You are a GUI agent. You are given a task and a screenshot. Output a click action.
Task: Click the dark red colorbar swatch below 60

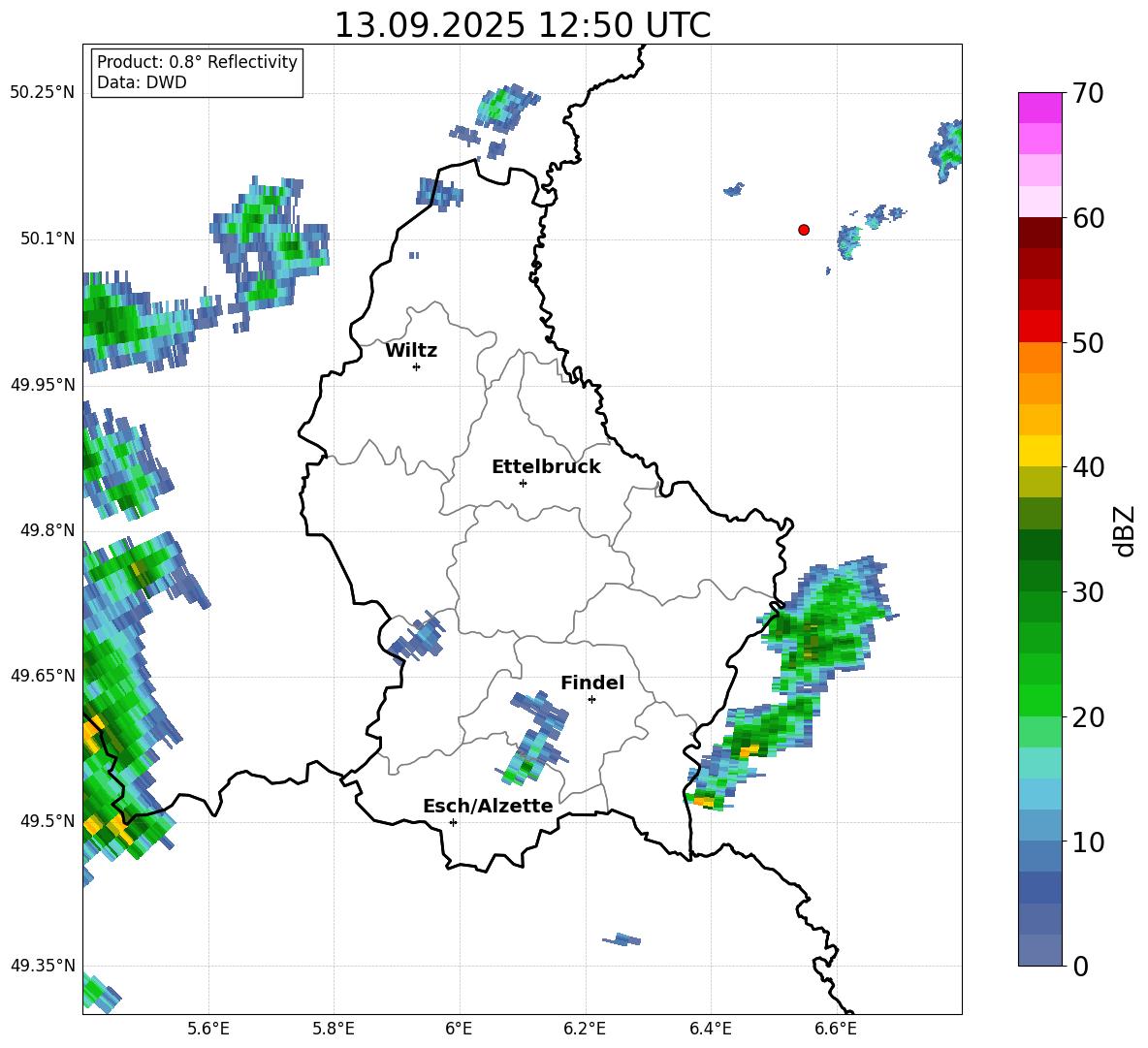click(x=1040, y=233)
